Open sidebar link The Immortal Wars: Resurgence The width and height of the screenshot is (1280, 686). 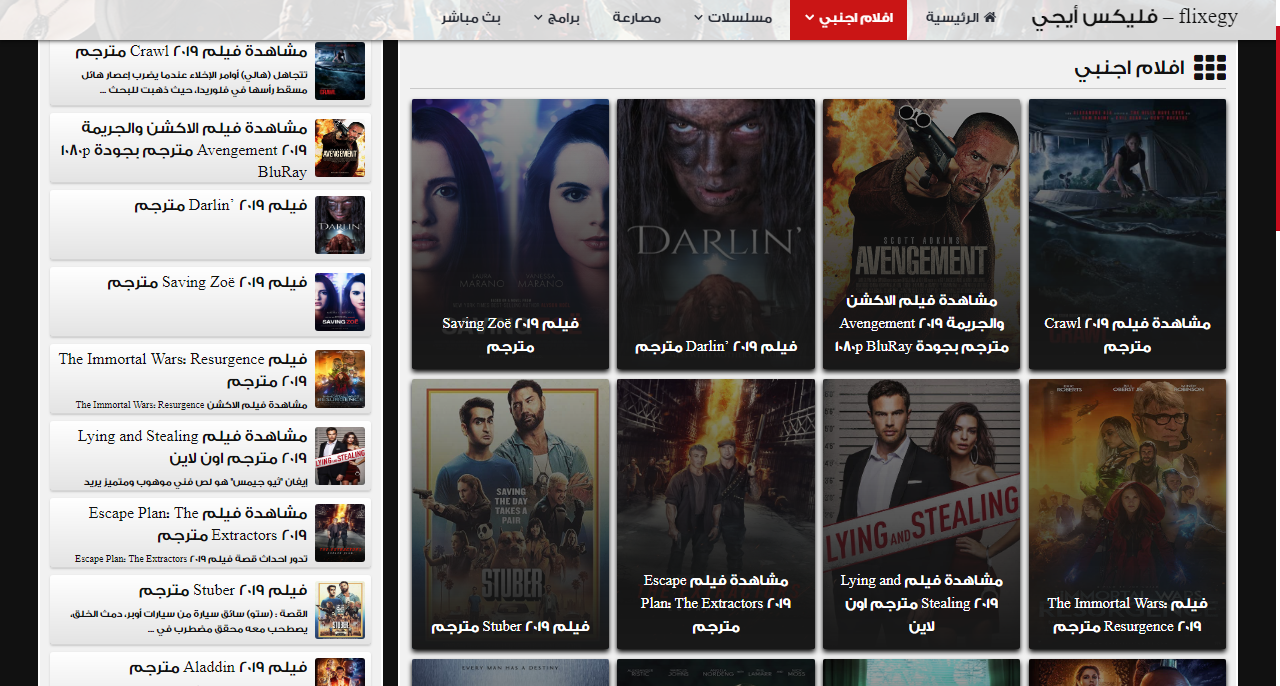[x=184, y=370]
